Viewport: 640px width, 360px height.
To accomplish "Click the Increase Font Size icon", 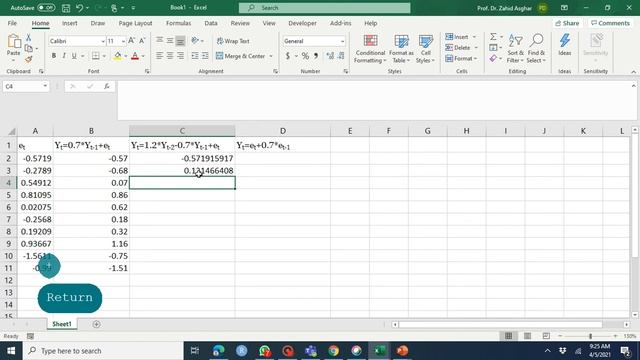I will point(131,41).
